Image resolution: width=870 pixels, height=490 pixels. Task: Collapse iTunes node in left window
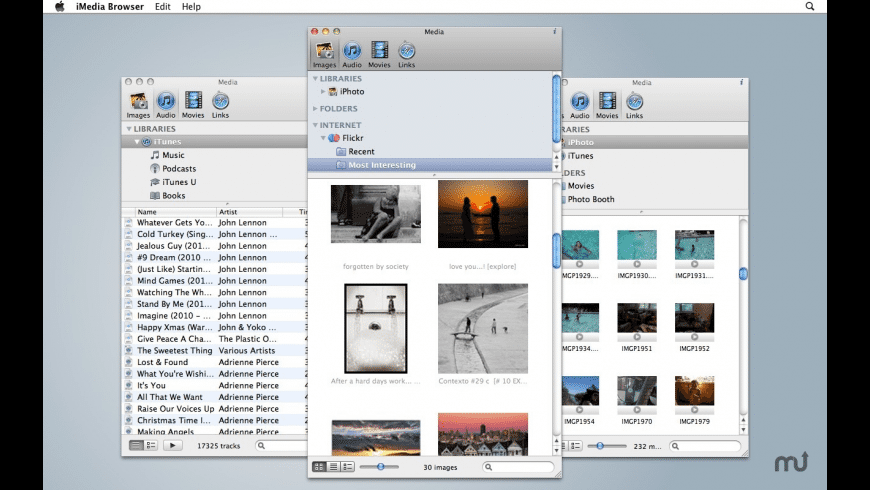[136, 142]
